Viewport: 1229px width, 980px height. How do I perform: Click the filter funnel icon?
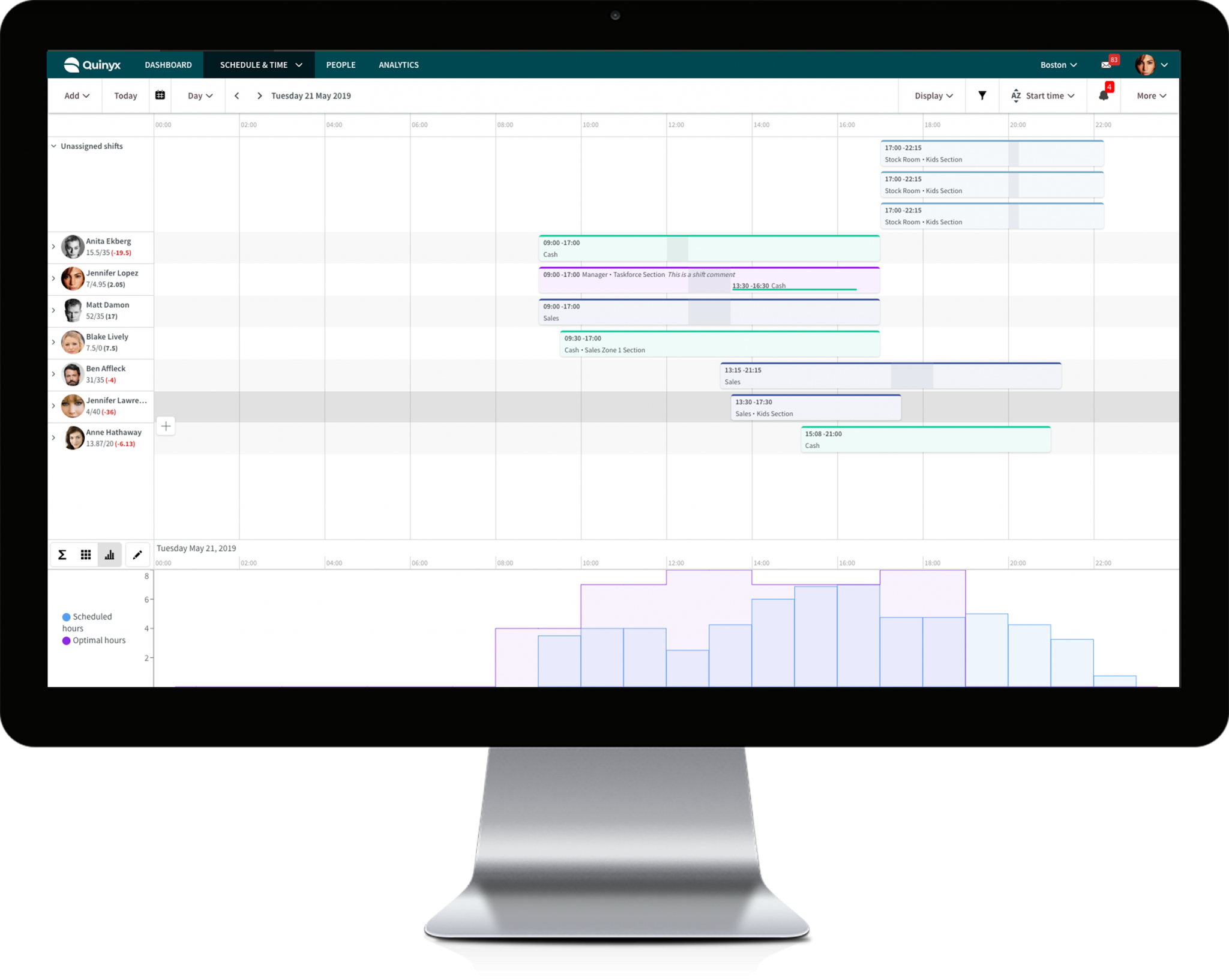pyautogui.click(x=982, y=95)
